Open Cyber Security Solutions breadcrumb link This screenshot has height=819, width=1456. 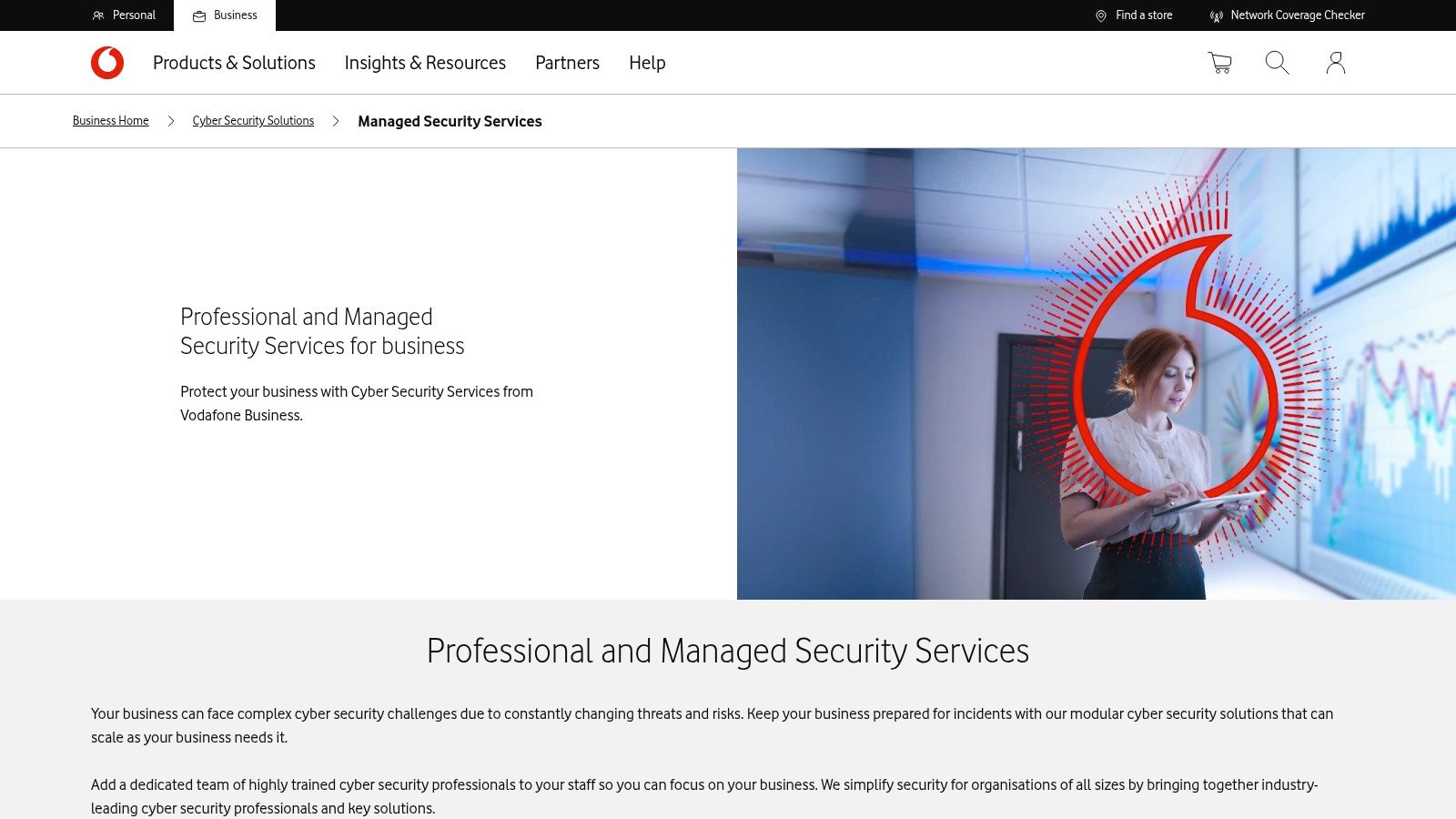(x=253, y=120)
